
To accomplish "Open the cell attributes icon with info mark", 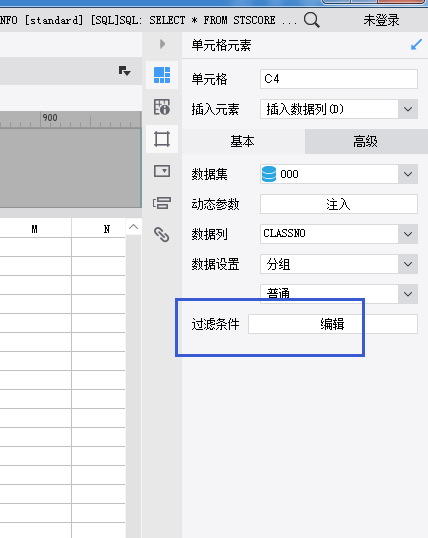I will click(x=162, y=107).
